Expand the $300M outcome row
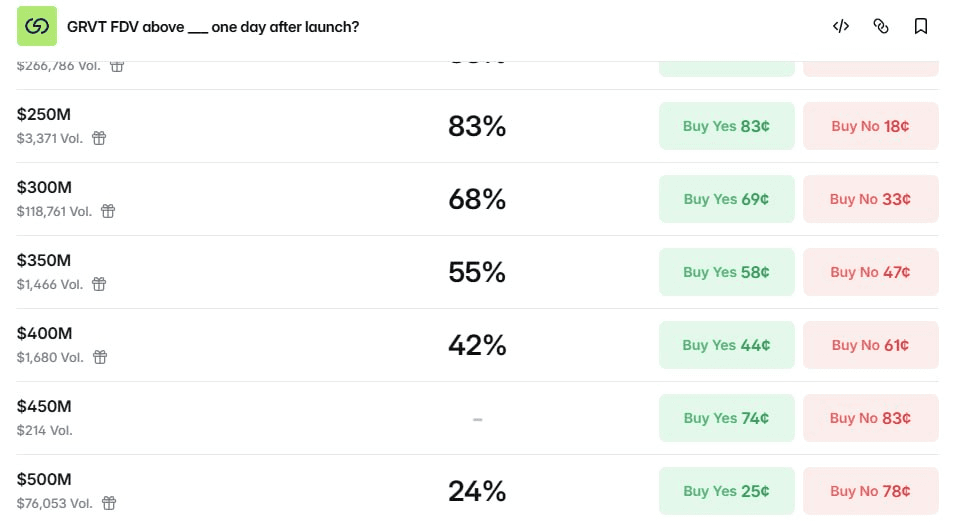The height and width of the screenshot is (523, 953). pos(477,199)
